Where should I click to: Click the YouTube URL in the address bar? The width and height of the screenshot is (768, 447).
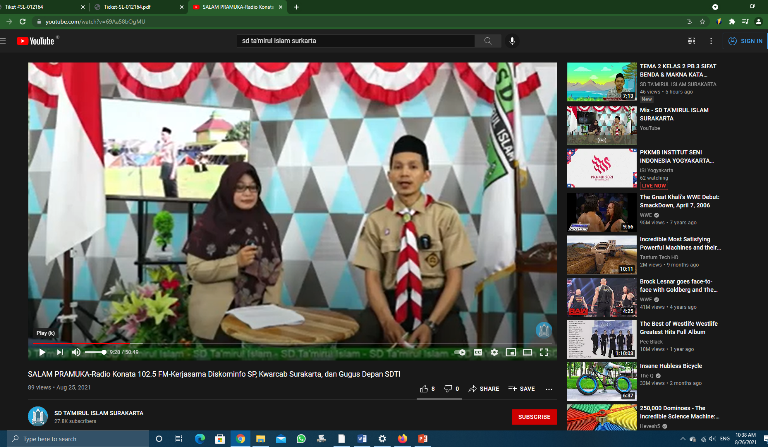tap(96, 22)
